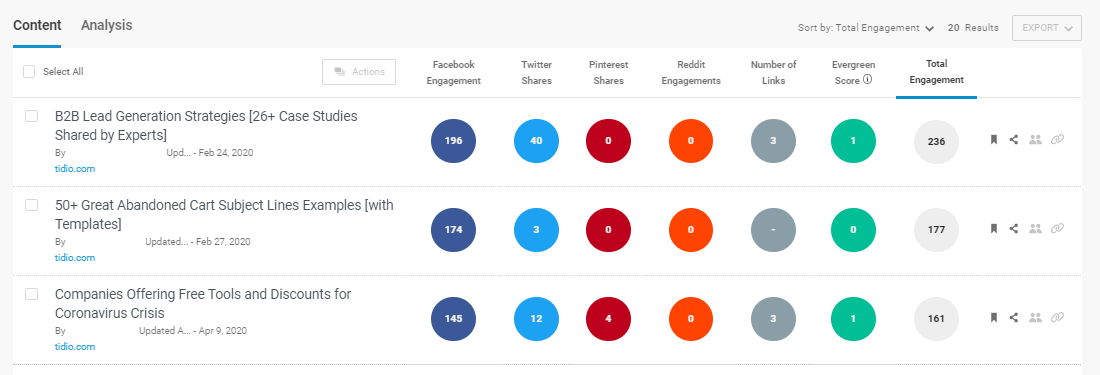
Task: Click the 196 Facebook Engagement circle
Action: pos(453,141)
